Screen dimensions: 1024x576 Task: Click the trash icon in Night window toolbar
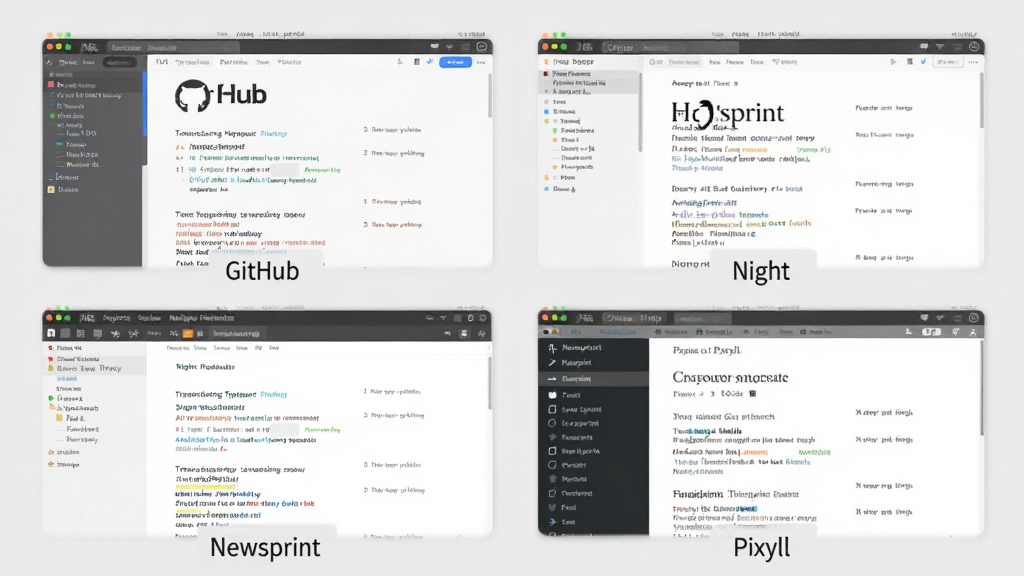909,62
